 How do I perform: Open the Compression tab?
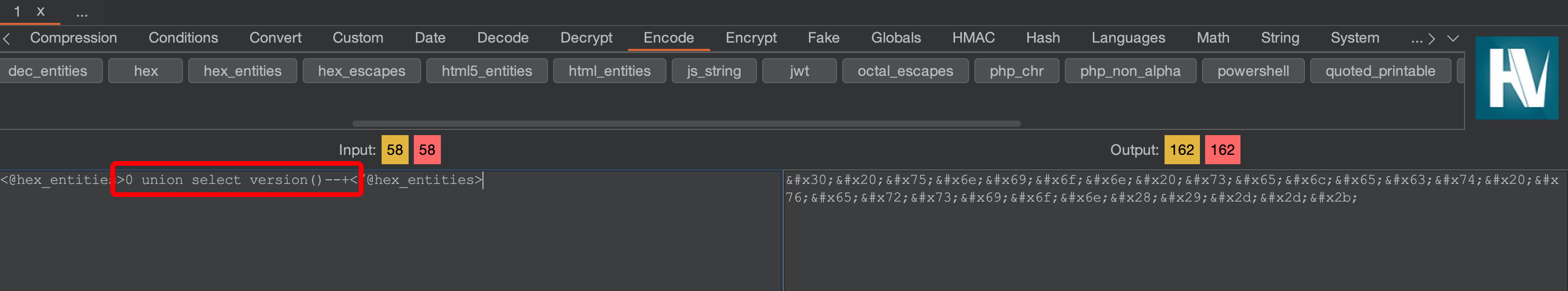(x=73, y=38)
